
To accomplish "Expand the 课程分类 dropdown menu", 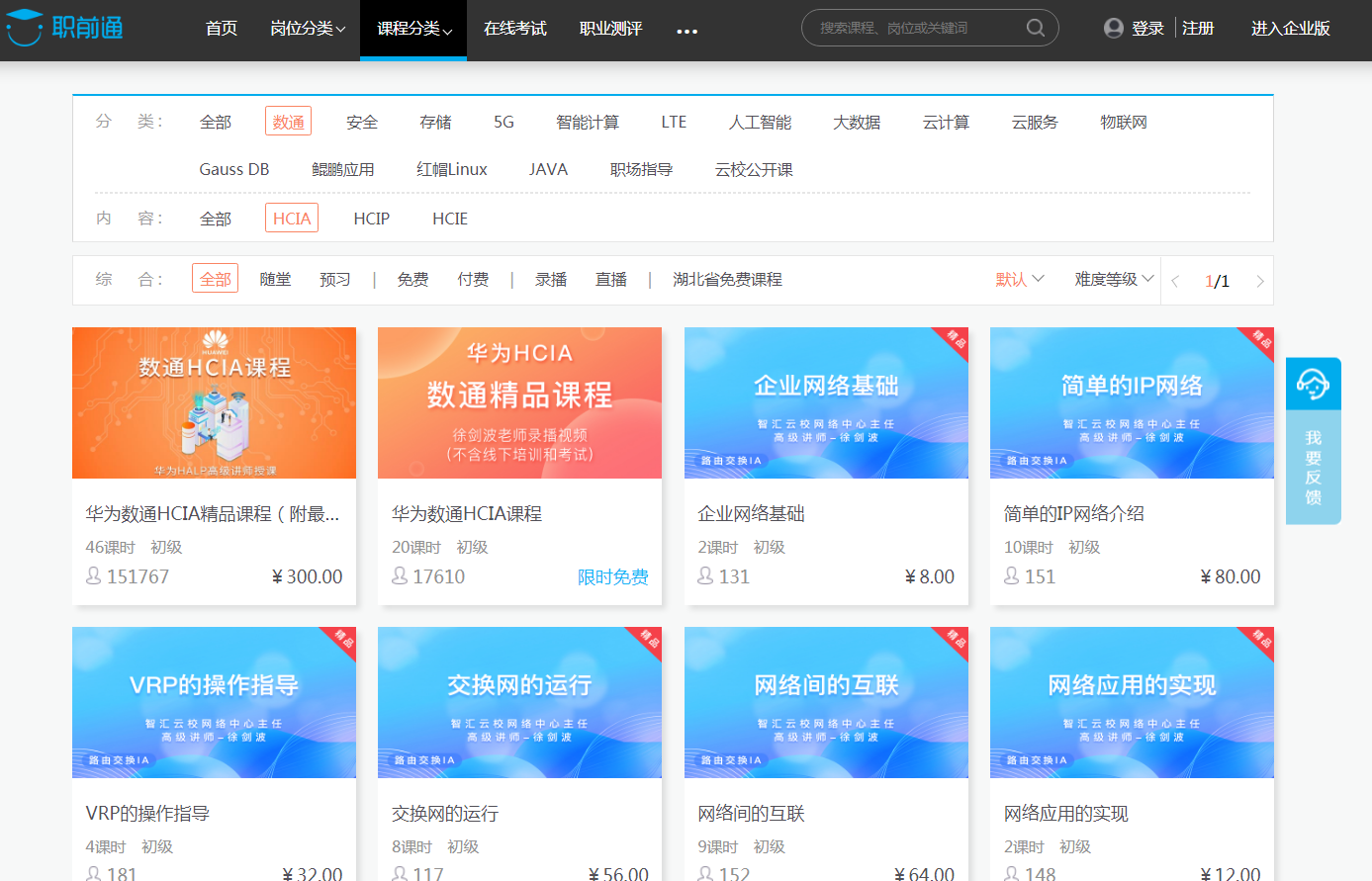I will [x=413, y=29].
